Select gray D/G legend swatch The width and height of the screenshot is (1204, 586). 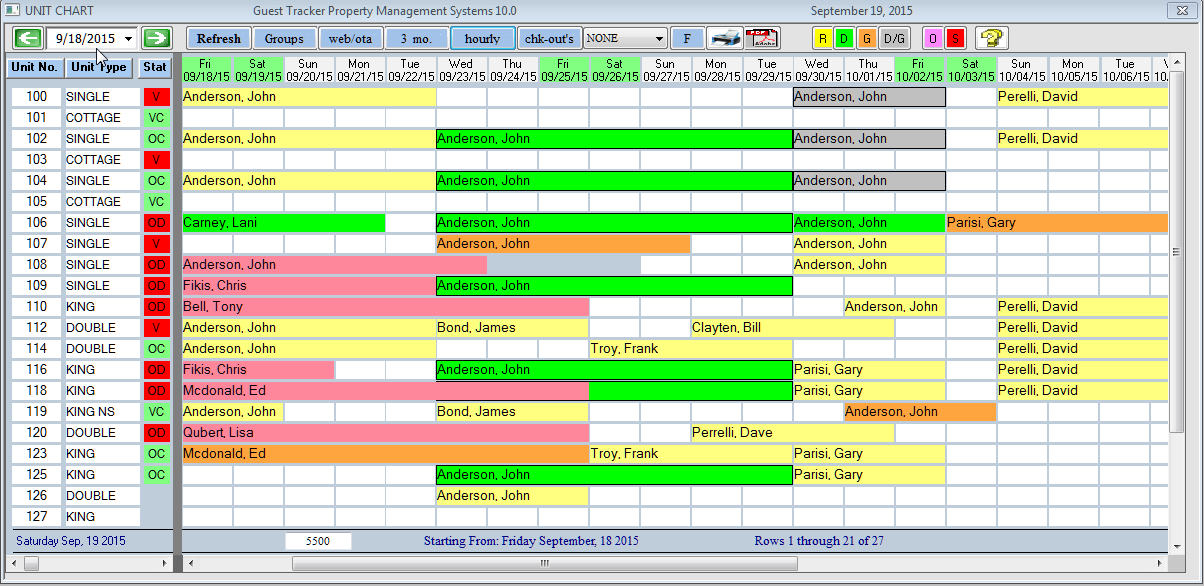pos(894,38)
